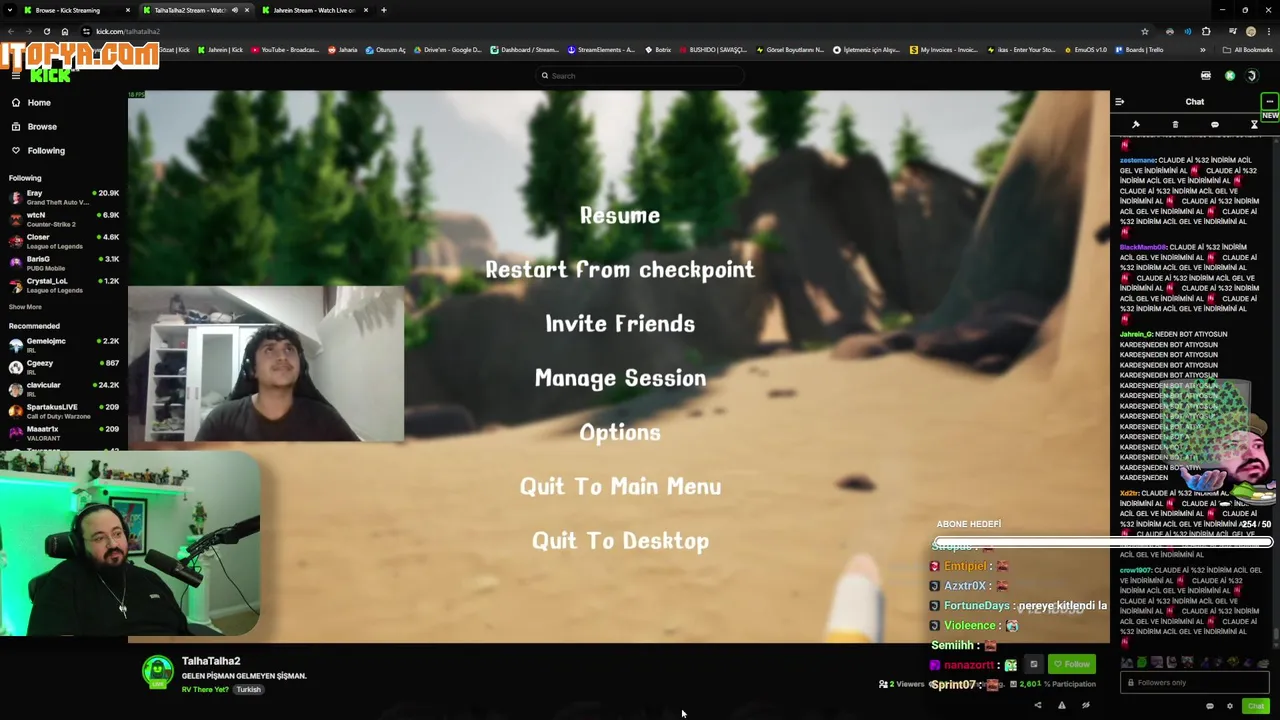Open the RV There Yet? category link
Screen dimensions: 1280x720
pyautogui.click(x=205, y=689)
